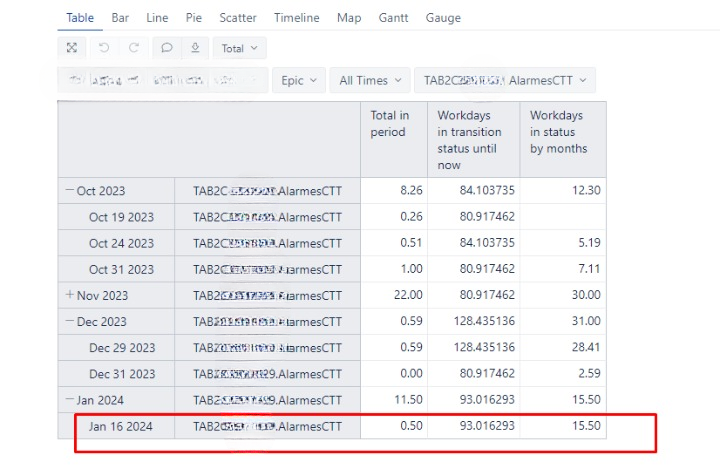The image size is (720, 468).
Task: Switch to the Scatter tab
Action: pyautogui.click(x=237, y=18)
